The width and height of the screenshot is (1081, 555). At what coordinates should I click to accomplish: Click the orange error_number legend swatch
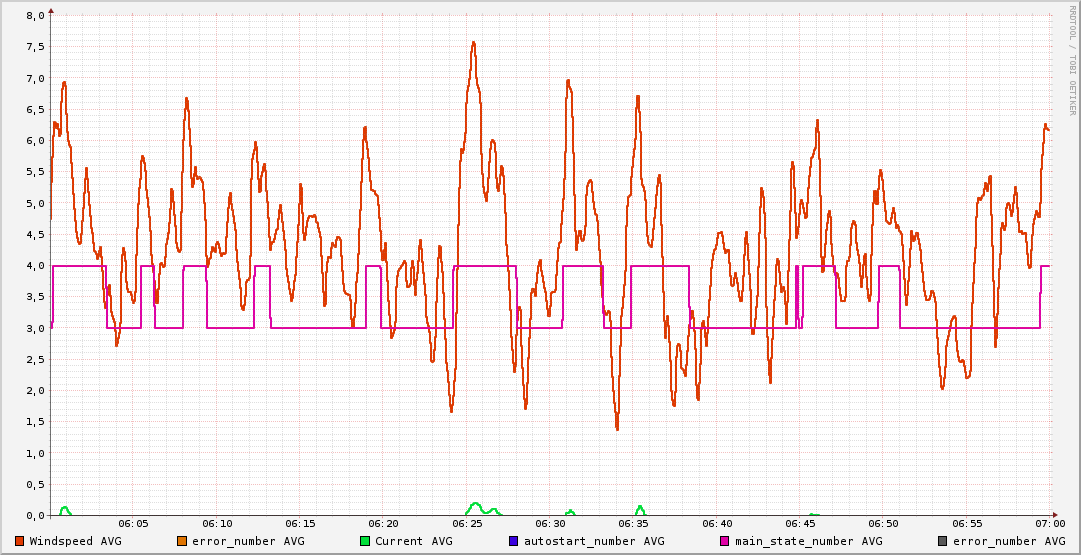pyautogui.click(x=182, y=541)
